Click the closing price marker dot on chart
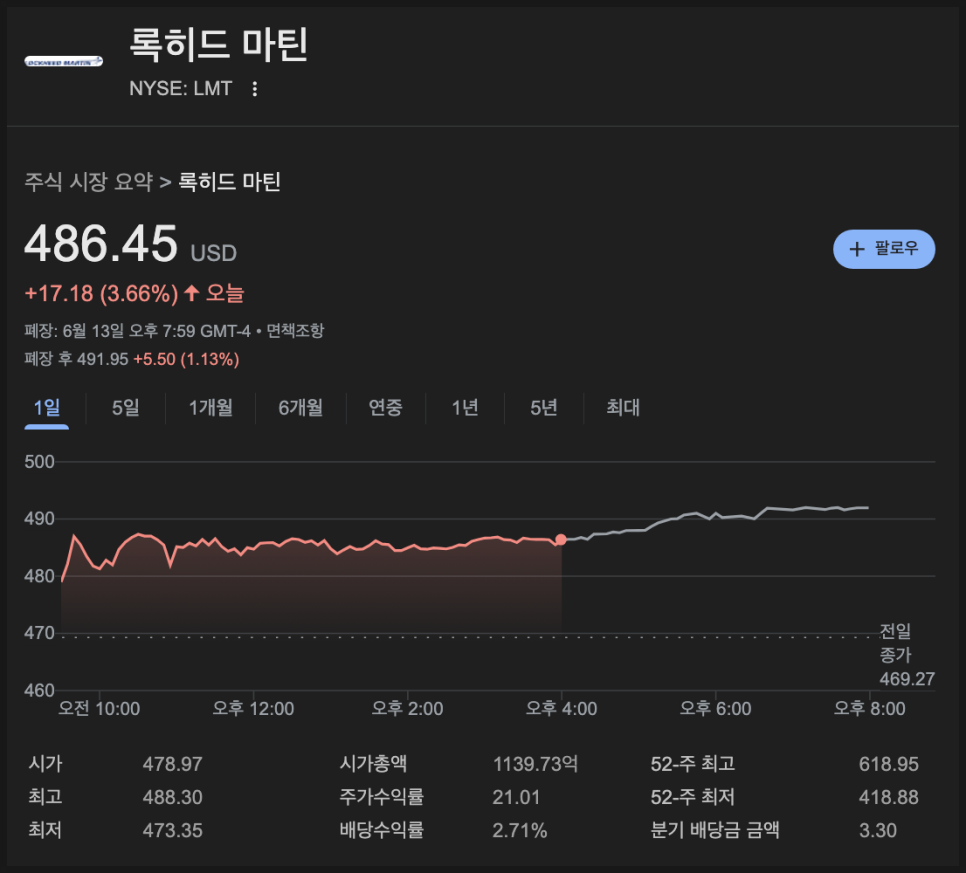Image resolution: width=966 pixels, height=873 pixels. click(561, 540)
